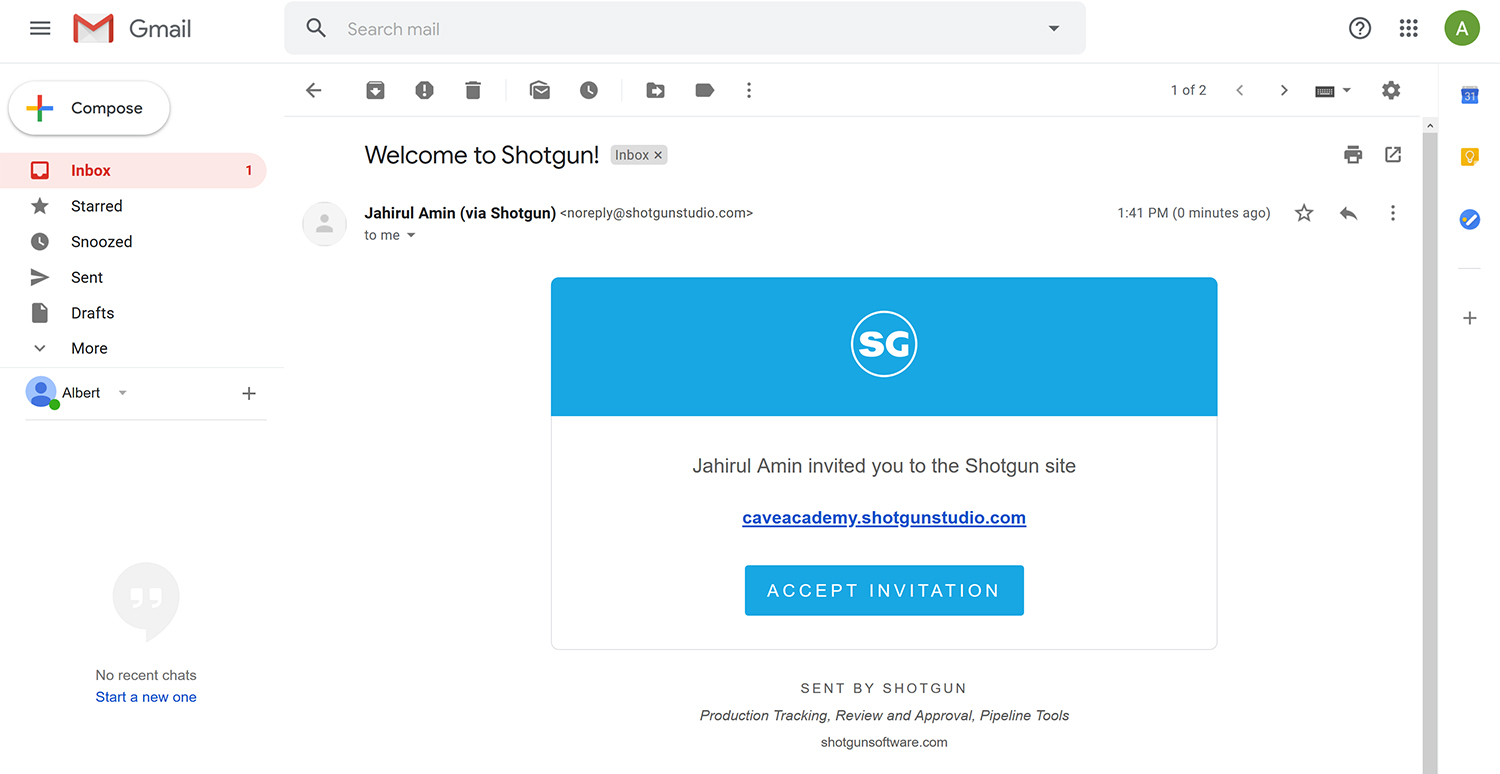Remove the Inbox label with its x
The image size is (1500, 774).
coord(658,155)
